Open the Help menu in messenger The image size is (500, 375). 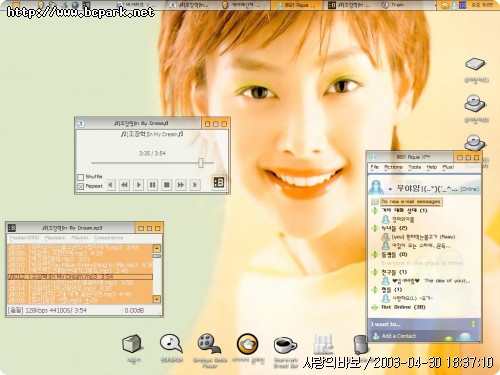tap(432, 167)
